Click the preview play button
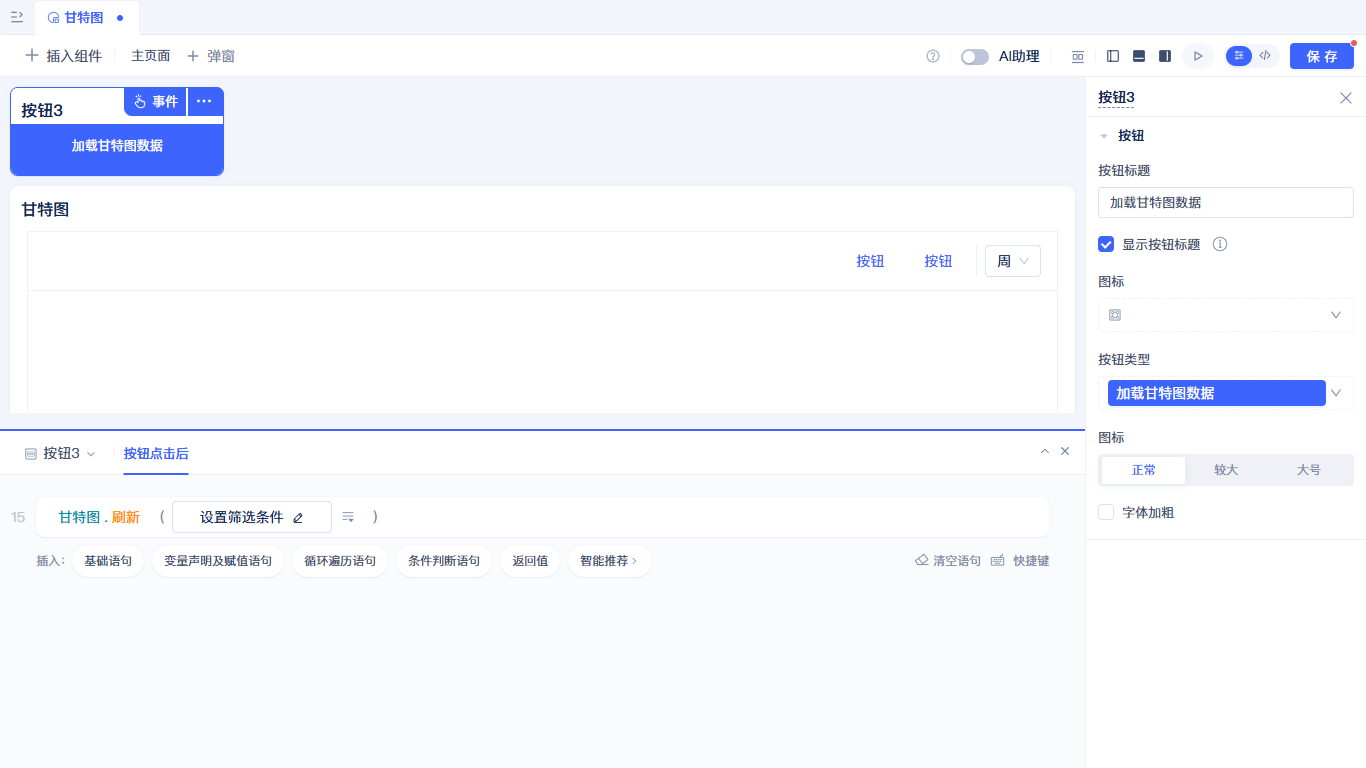 (x=1198, y=56)
